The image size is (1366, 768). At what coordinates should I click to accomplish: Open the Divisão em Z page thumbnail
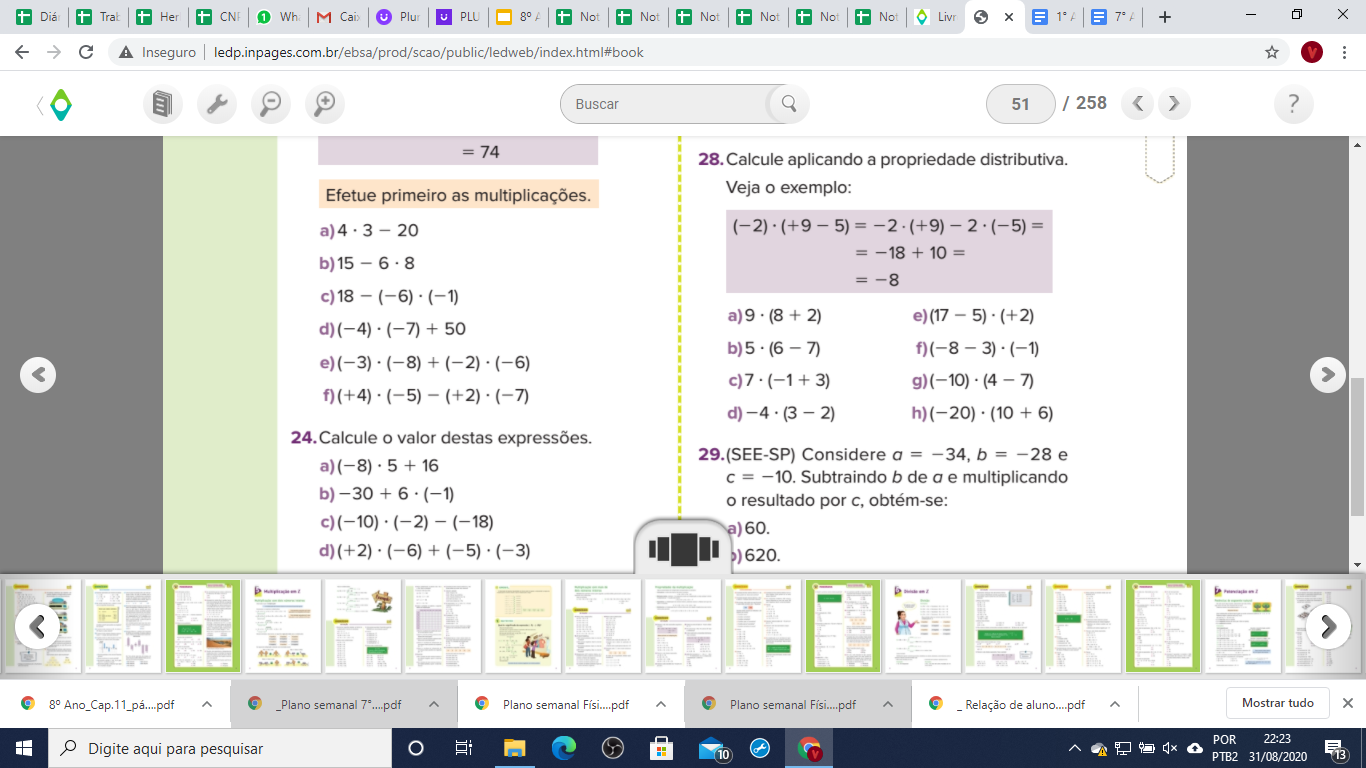pyautogui.click(x=923, y=625)
